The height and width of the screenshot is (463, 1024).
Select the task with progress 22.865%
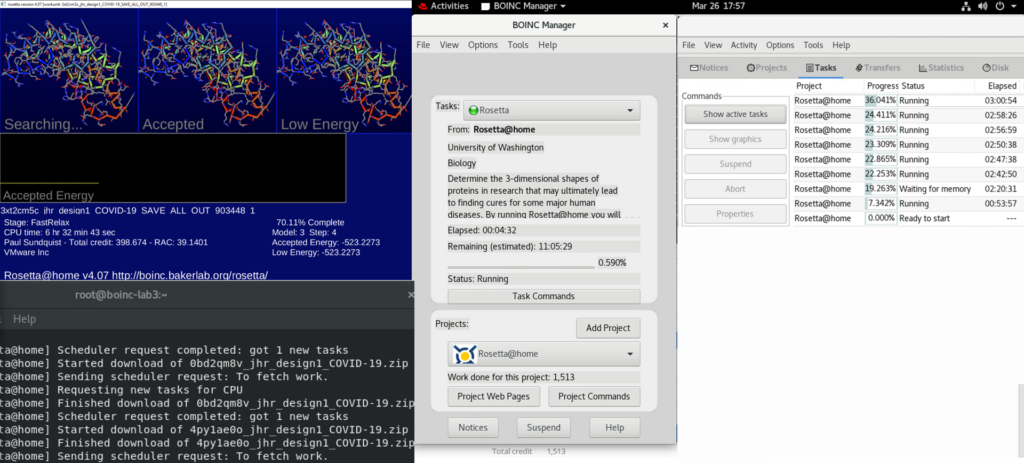pos(906,159)
